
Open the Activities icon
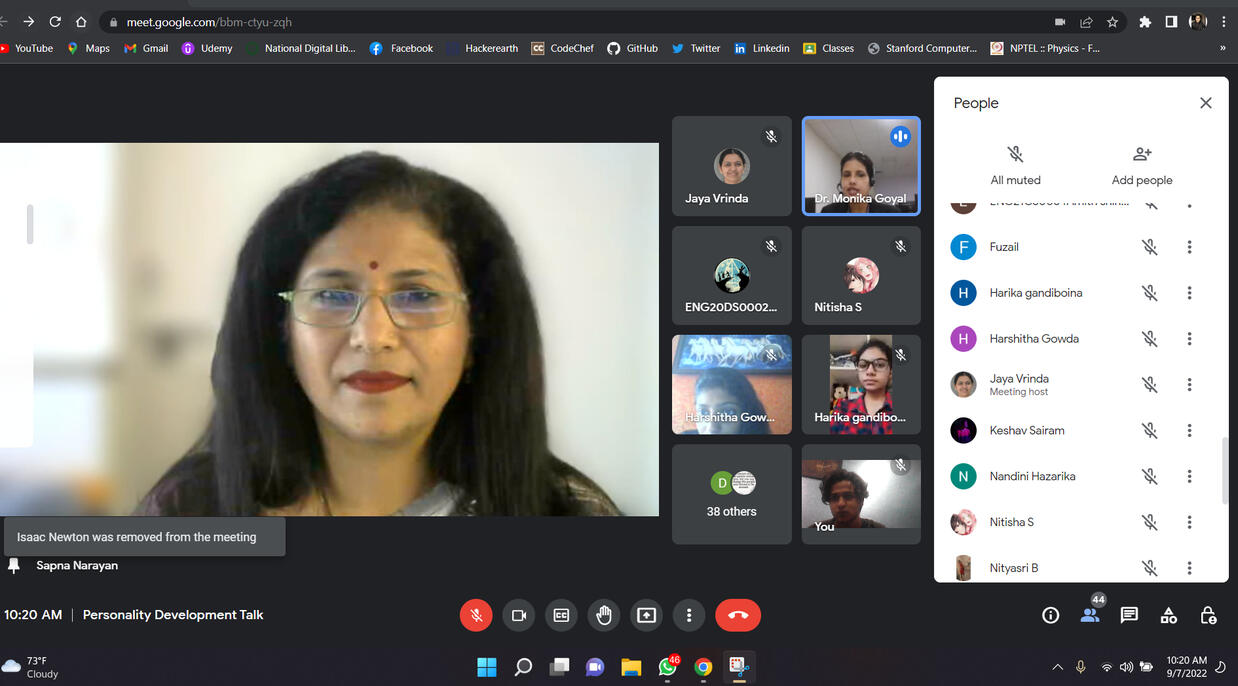(1168, 615)
